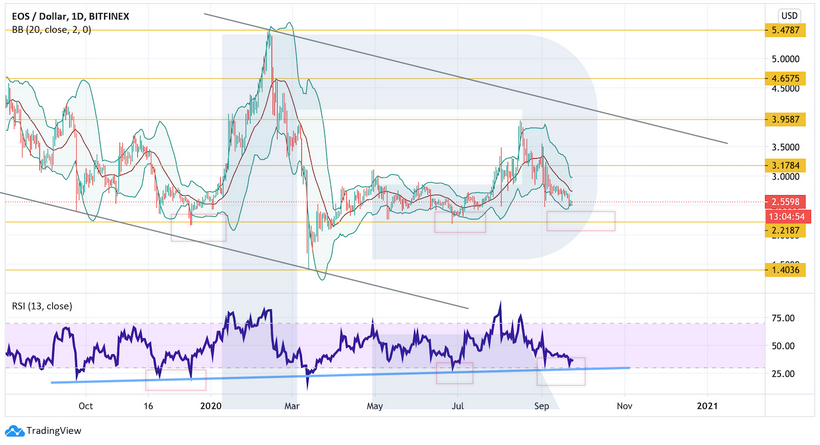Click the Oct date label
Viewport: 820px width, 445px height.
pyautogui.click(x=85, y=406)
